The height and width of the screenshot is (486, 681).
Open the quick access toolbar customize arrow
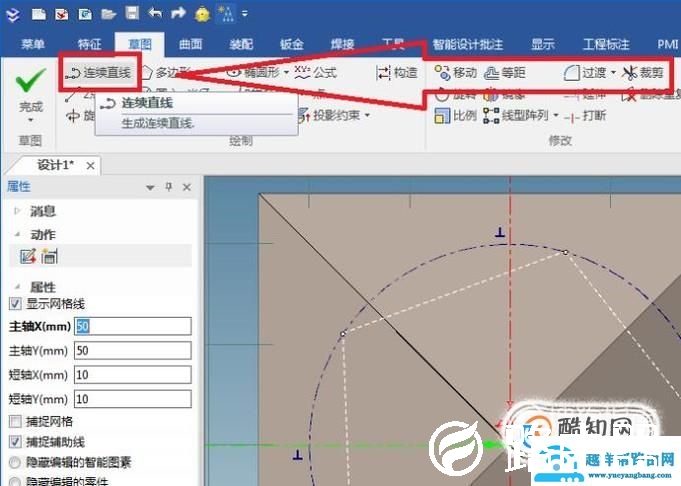(x=245, y=13)
